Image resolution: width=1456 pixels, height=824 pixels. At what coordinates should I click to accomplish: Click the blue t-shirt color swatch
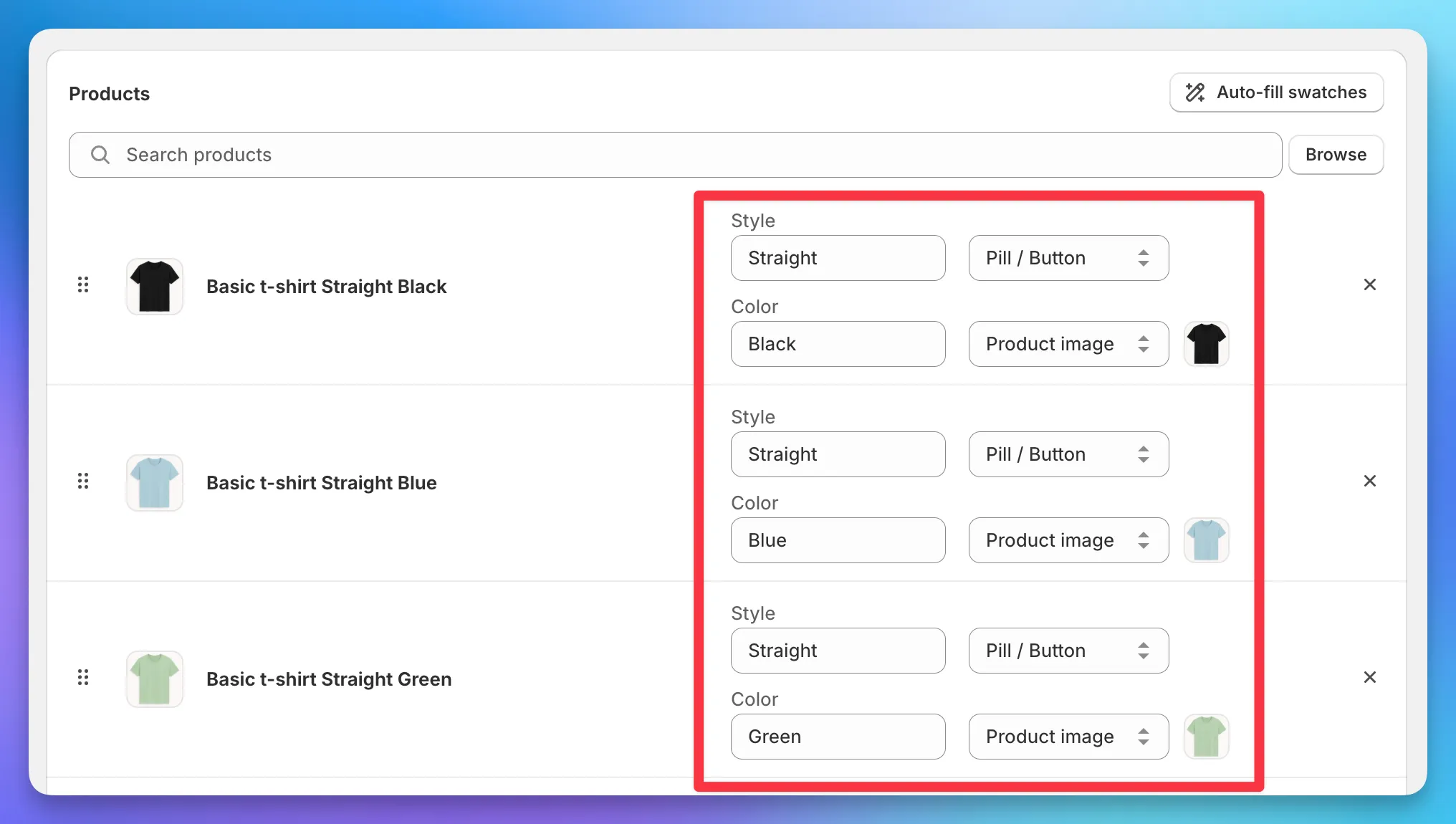(x=1207, y=540)
